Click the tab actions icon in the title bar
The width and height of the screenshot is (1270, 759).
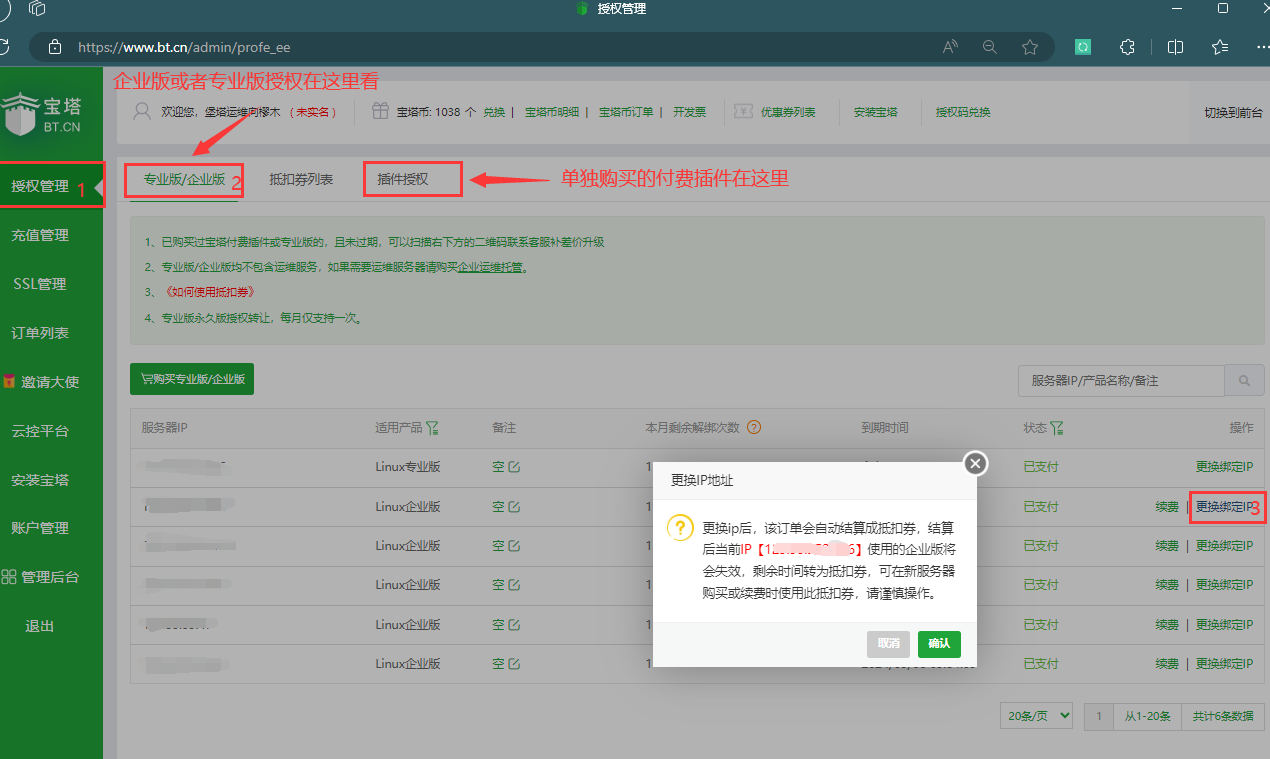[x=37, y=8]
